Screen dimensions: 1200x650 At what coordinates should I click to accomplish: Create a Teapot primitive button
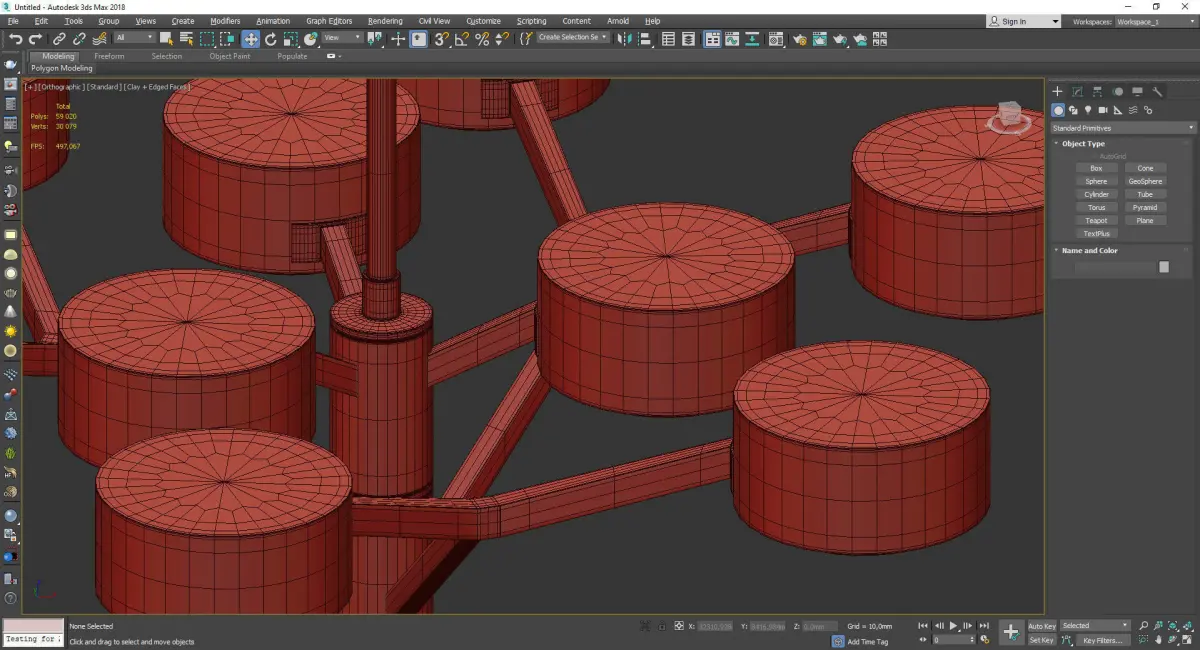[x=1096, y=220]
